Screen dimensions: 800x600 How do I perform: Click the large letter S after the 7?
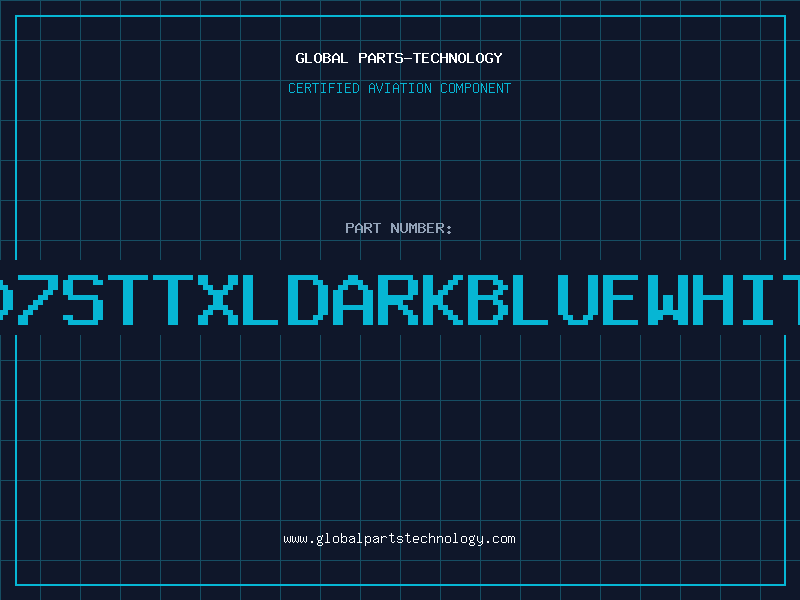point(83,300)
